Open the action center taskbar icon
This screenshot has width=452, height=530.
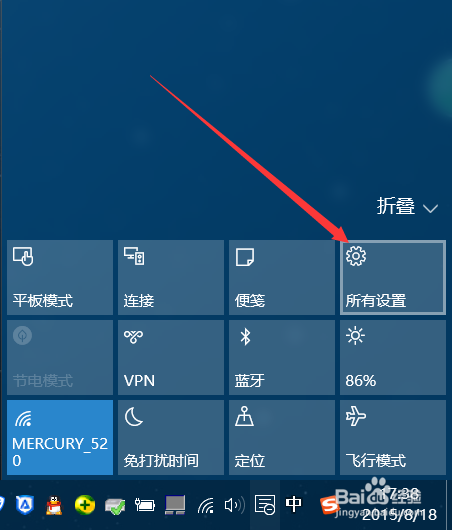pyautogui.click(x=265, y=505)
